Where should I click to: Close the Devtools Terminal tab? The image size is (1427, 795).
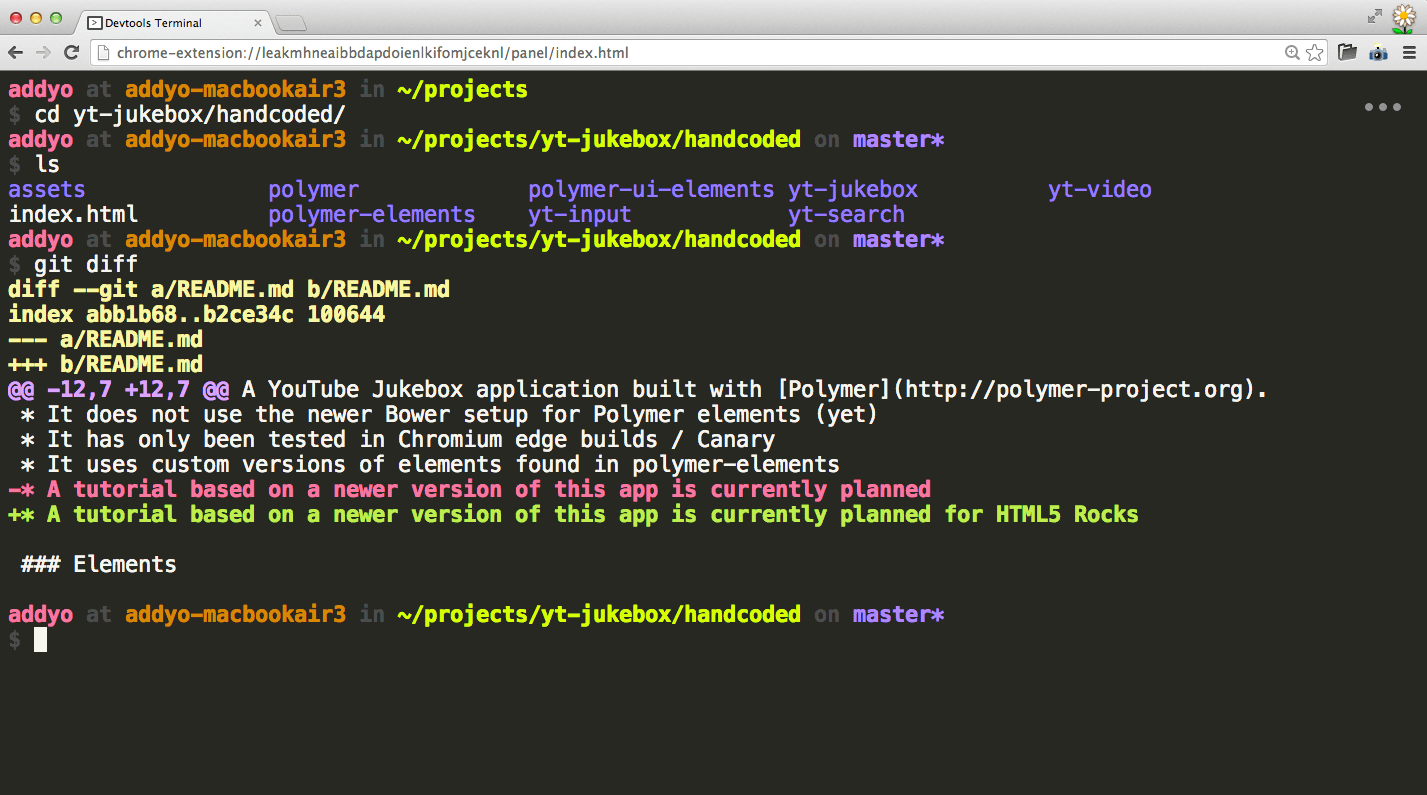click(x=257, y=21)
